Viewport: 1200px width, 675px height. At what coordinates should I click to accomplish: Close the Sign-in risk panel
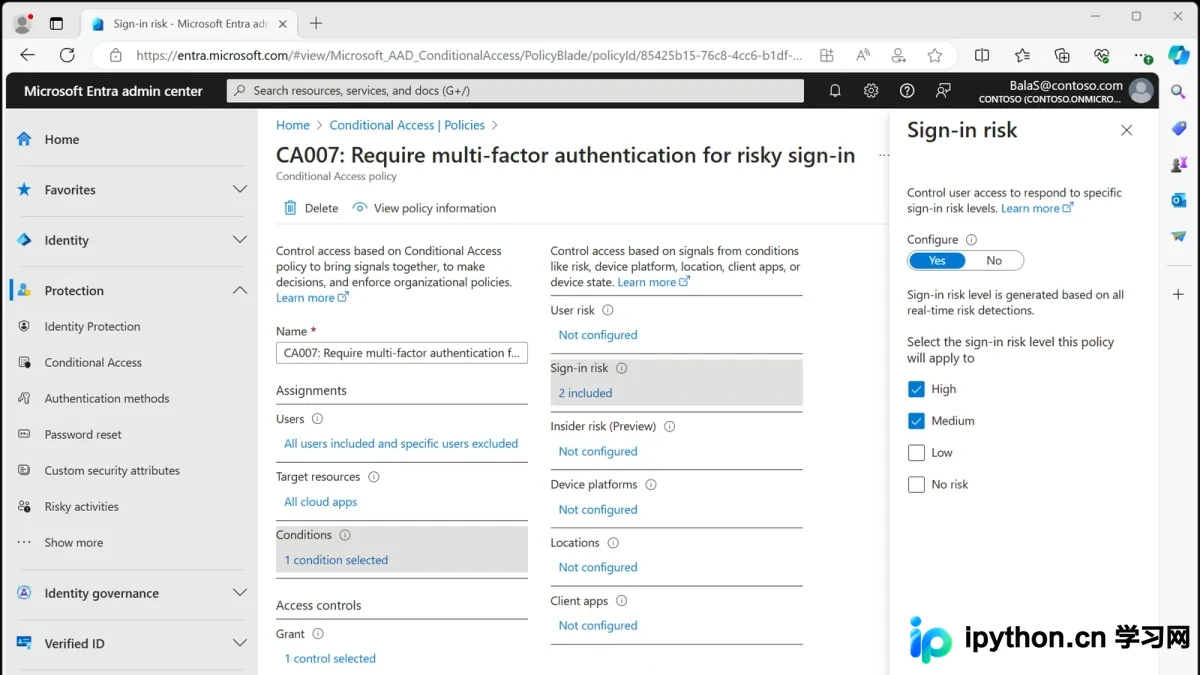pos(1127,130)
